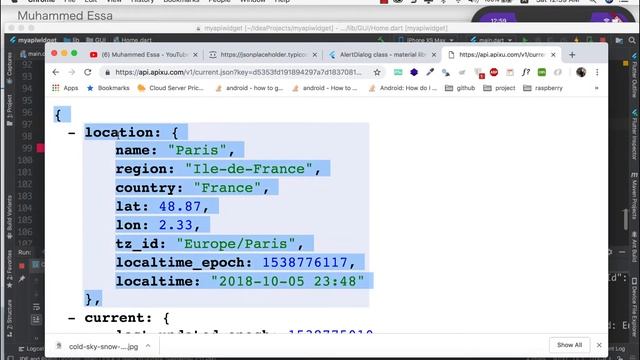Viewport: 640px width, 360px height.
Task: Close the AlertDialog class tab
Action: click(433, 54)
